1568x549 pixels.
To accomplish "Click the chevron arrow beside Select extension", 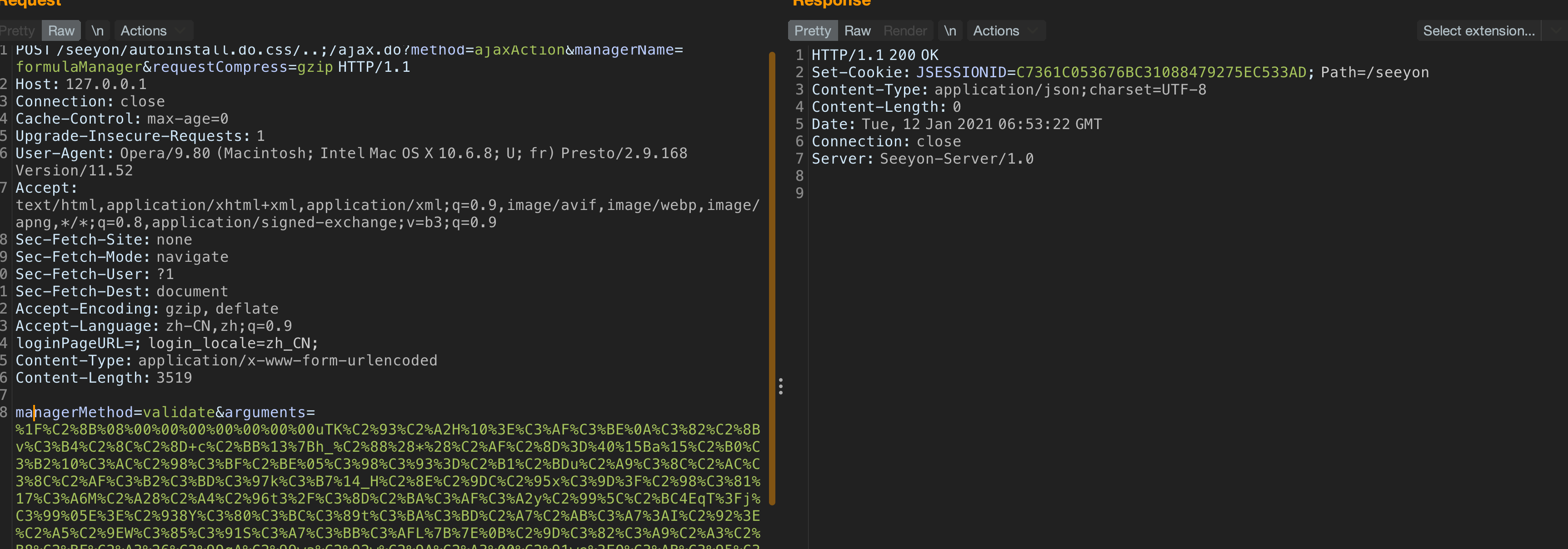I will click(x=1556, y=30).
